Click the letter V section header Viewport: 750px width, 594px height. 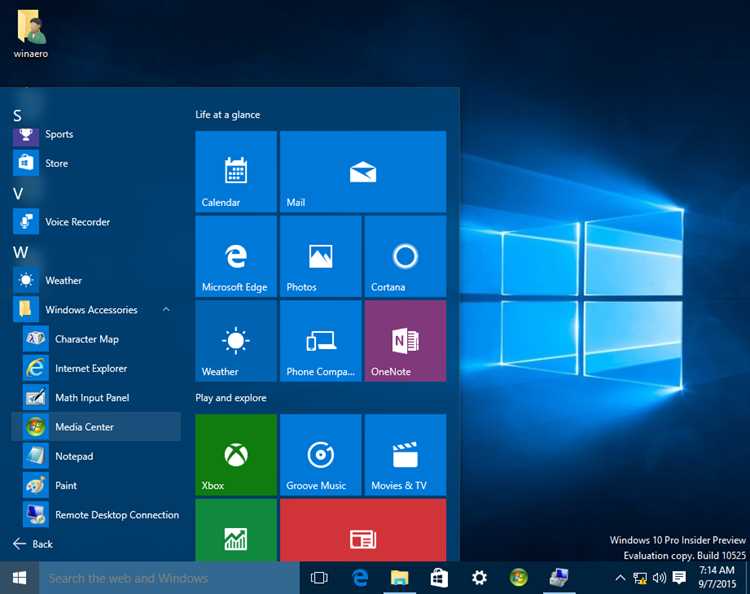18,194
